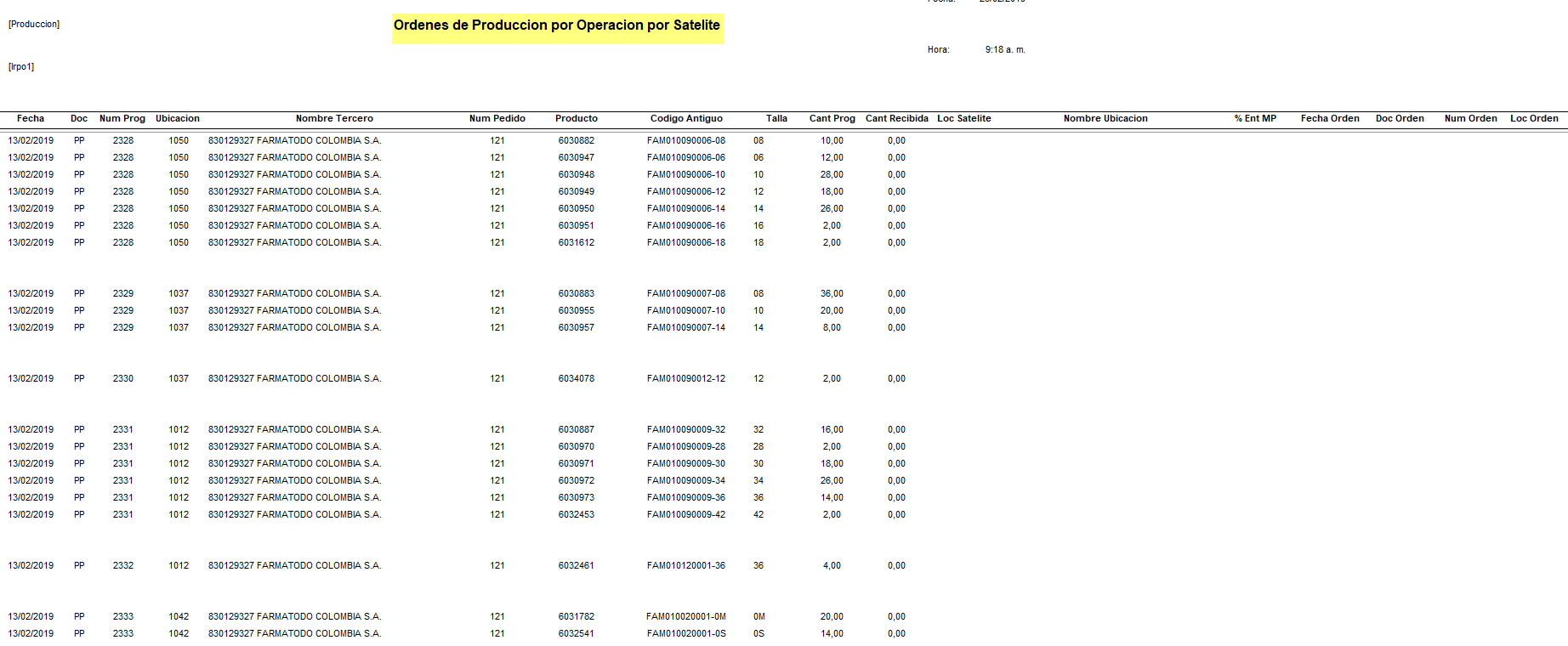The width and height of the screenshot is (1568, 646).
Task: Click old code FAM010090009-30
Action: pos(686,463)
